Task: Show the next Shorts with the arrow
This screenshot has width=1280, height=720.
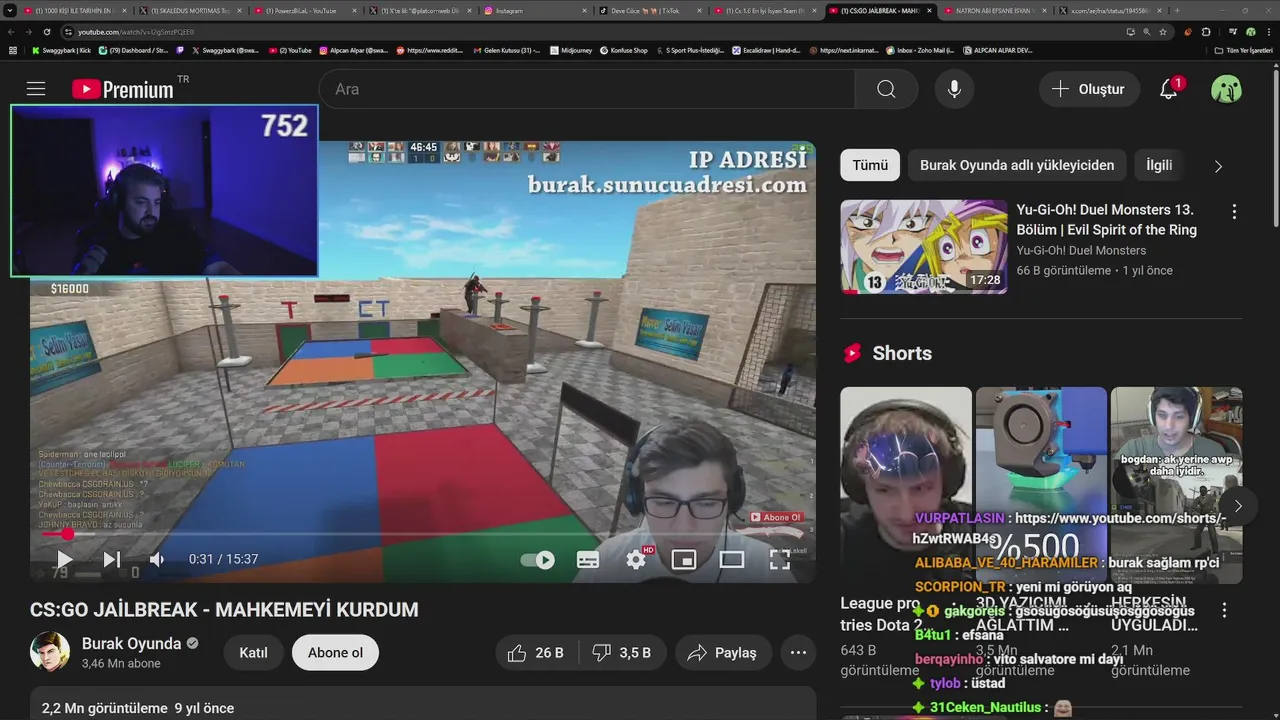Action: click(x=1238, y=506)
